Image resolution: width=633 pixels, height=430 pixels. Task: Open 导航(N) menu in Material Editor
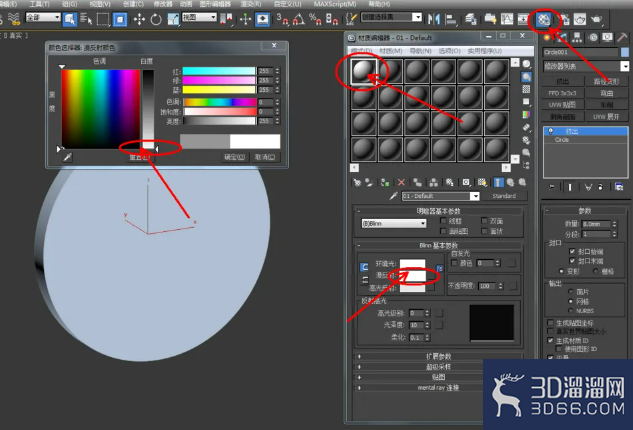pos(420,51)
